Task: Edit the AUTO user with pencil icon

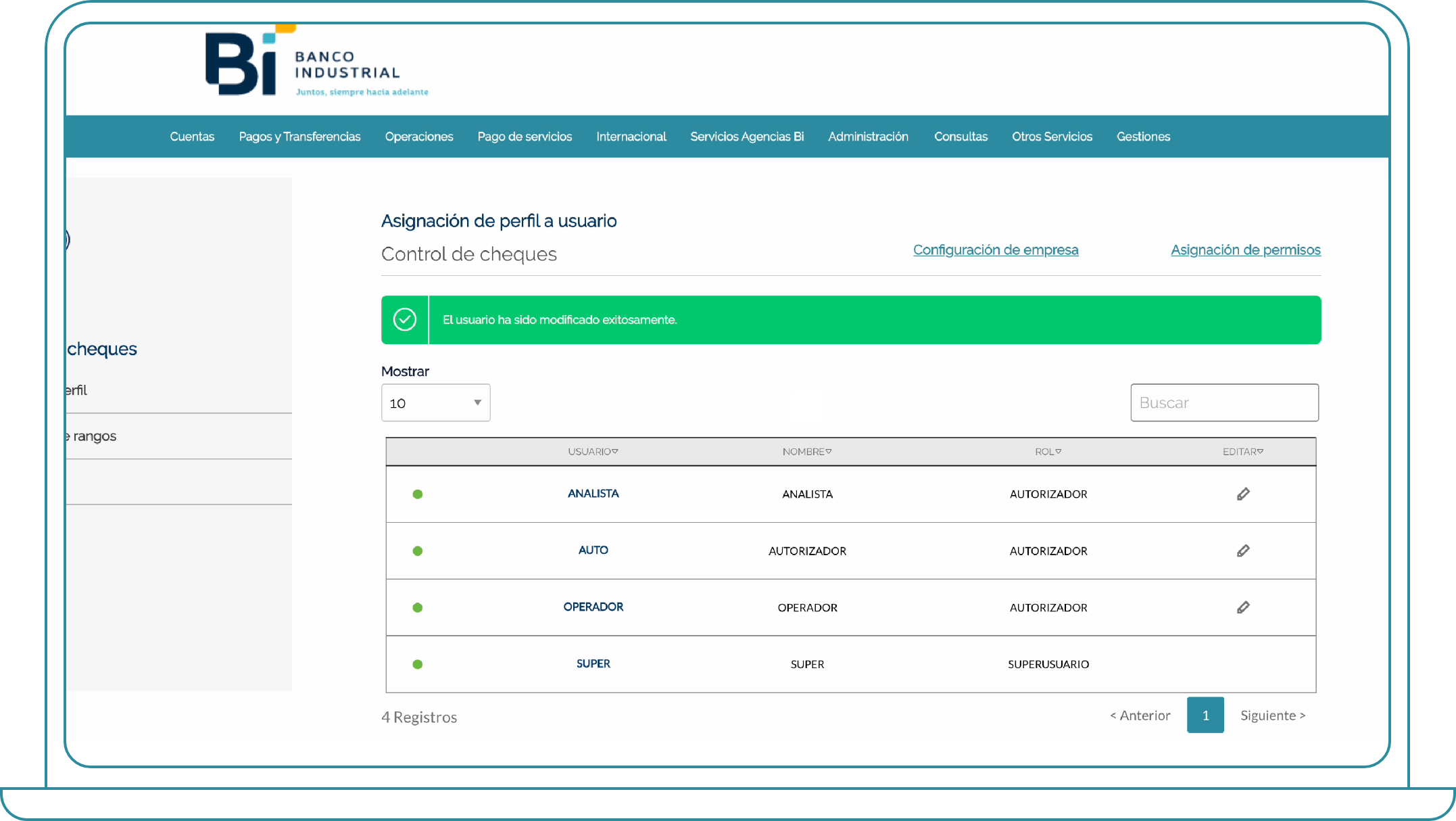Action: (1243, 551)
